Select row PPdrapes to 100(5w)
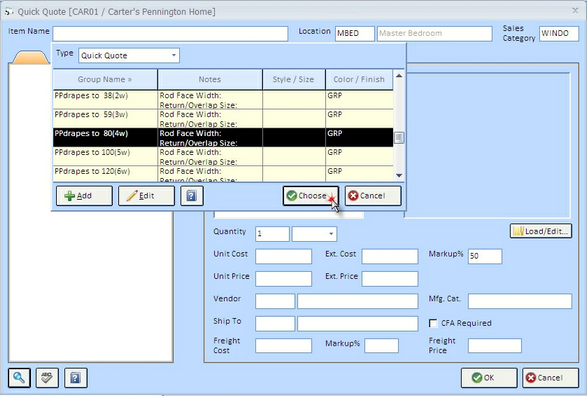The image size is (587, 396). [x=223, y=156]
